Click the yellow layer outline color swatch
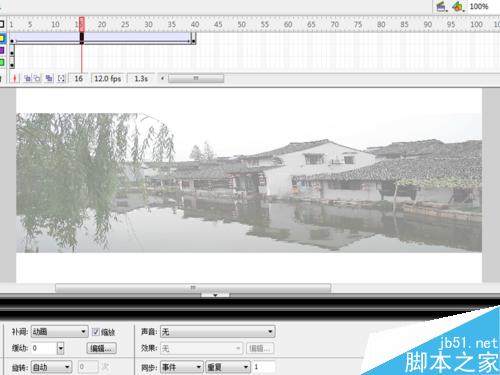The width and height of the screenshot is (500, 375). coord(2,38)
